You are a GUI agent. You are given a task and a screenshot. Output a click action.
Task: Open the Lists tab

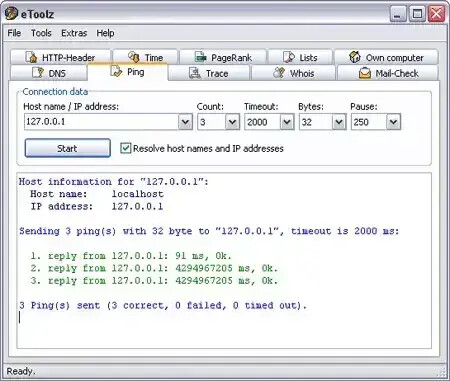coord(300,57)
